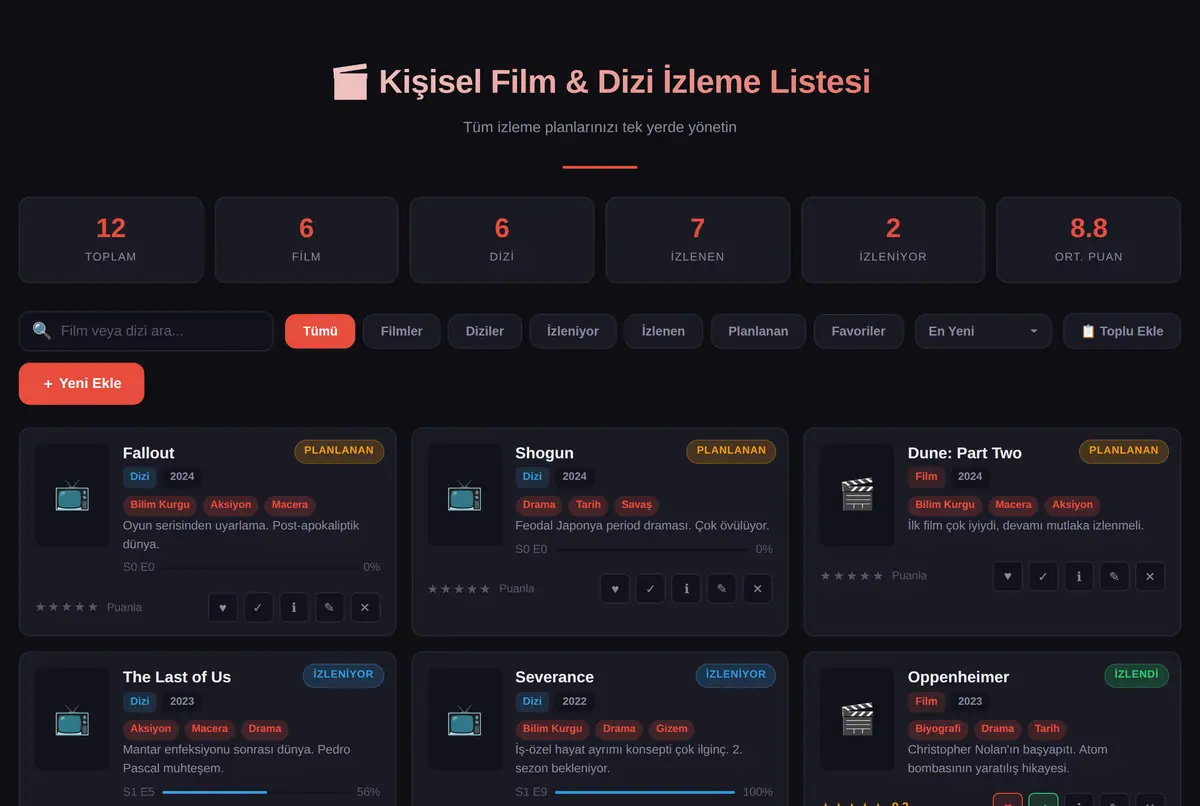Show the İzleniyor filter

573,331
